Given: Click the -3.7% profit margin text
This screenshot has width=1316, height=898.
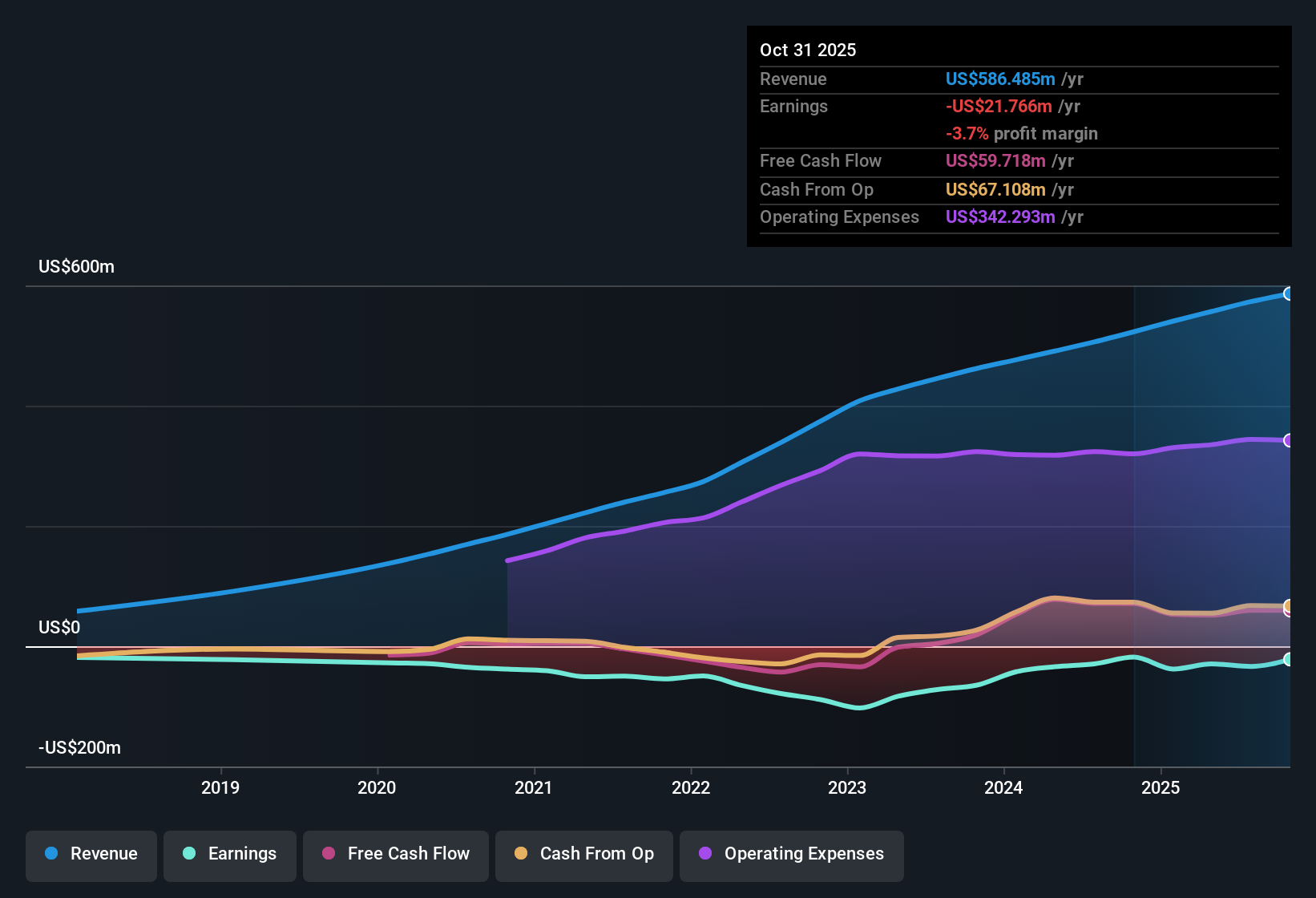Looking at the screenshot, I should click(x=1022, y=134).
